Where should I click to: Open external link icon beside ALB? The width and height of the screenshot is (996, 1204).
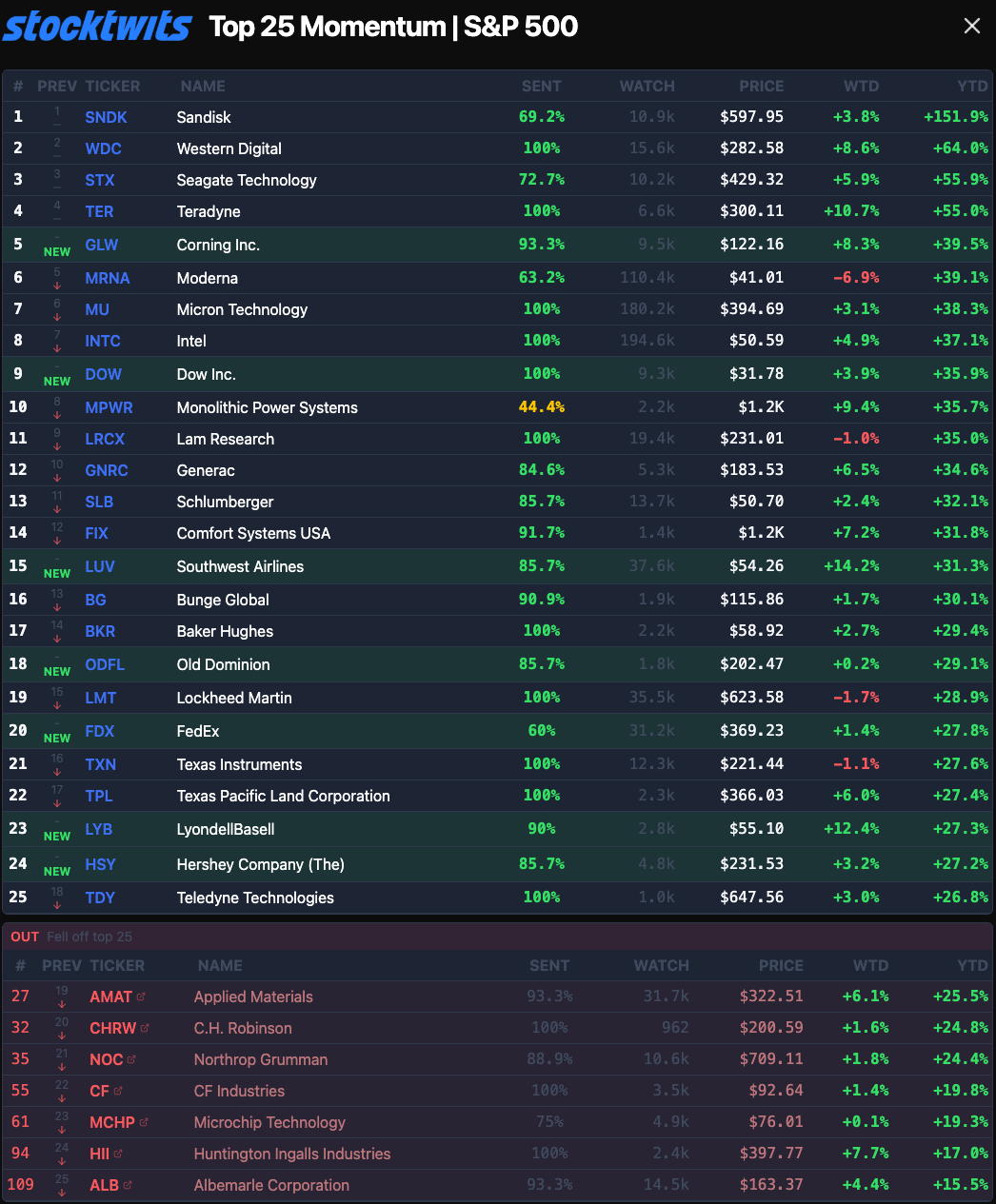129,1185
